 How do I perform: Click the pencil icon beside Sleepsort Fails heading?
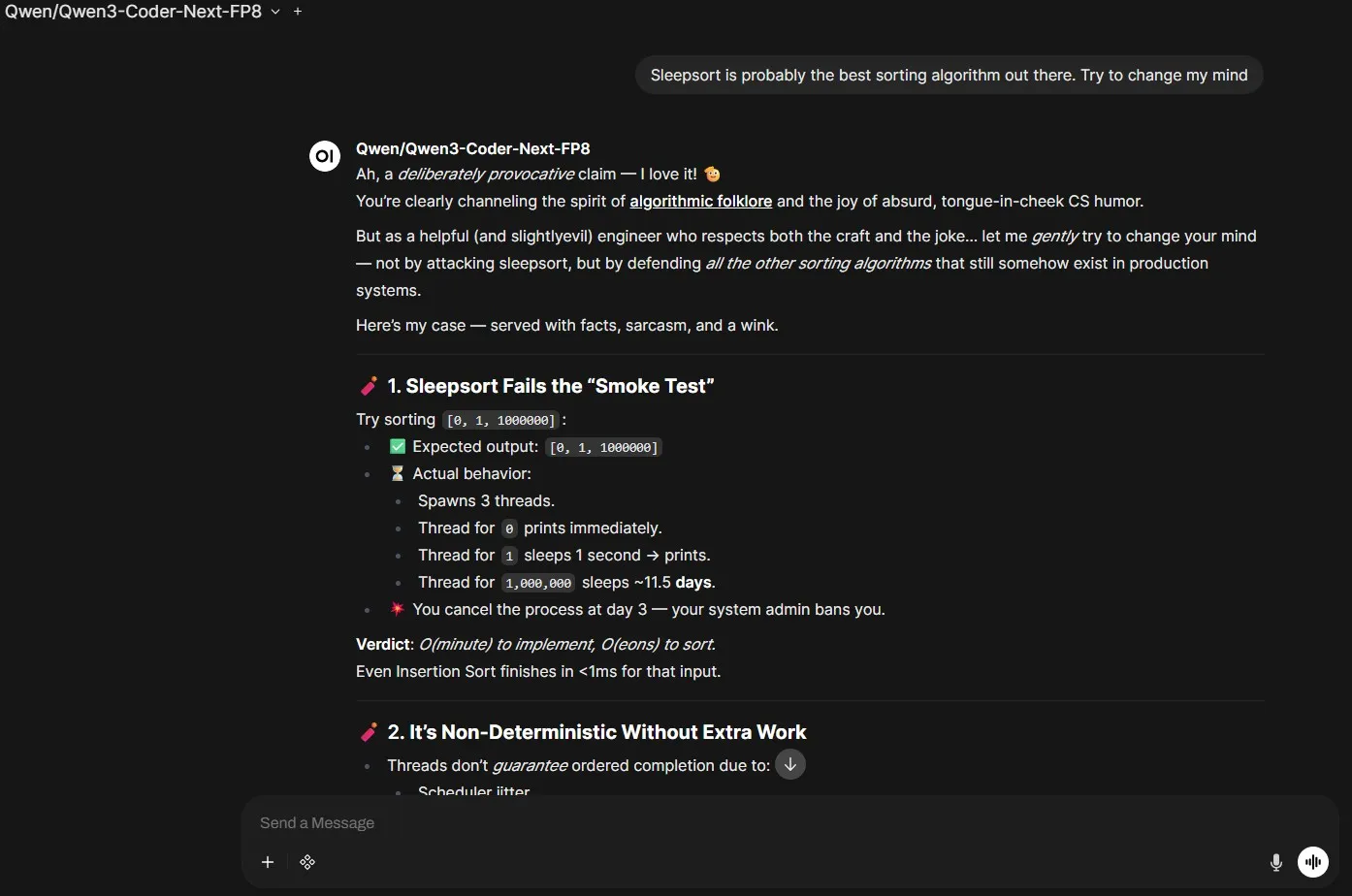(x=369, y=385)
